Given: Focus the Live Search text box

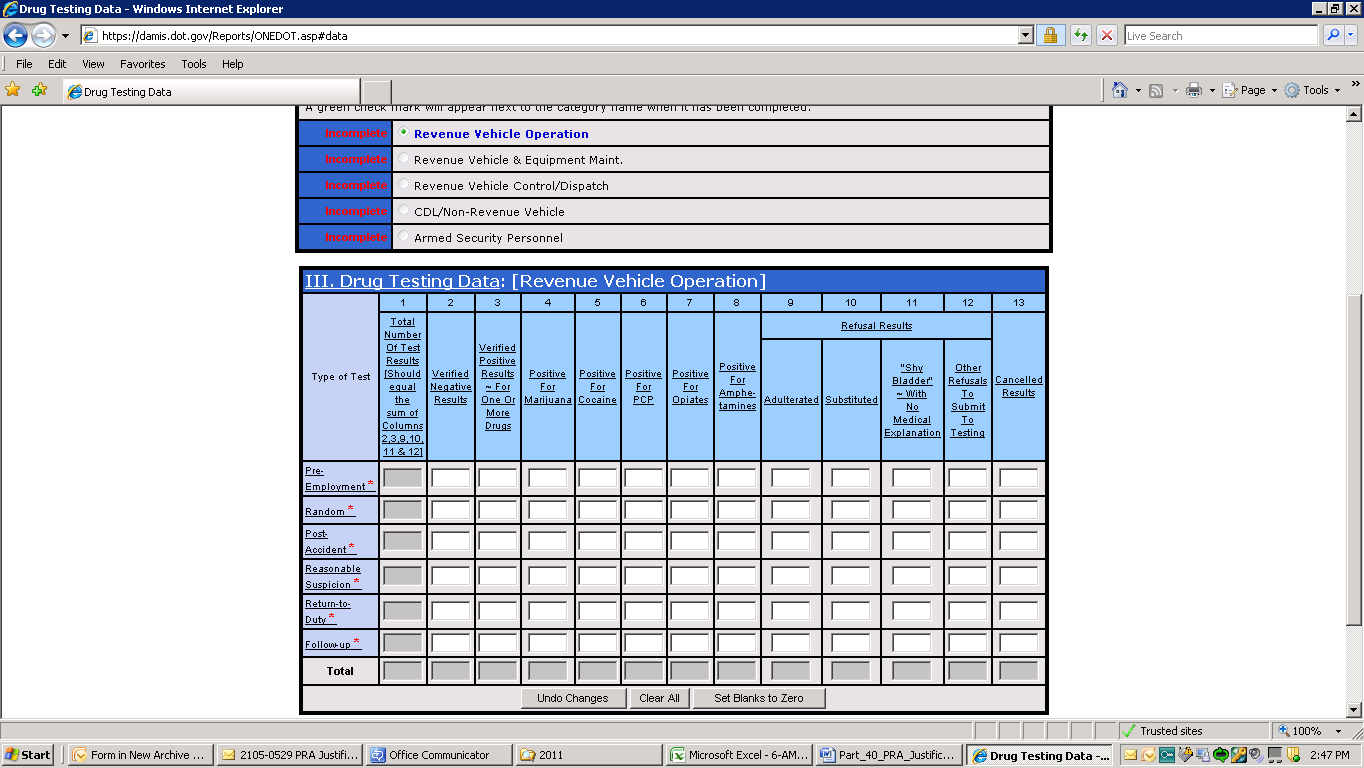Looking at the screenshot, I should pyautogui.click(x=1220, y=36).
